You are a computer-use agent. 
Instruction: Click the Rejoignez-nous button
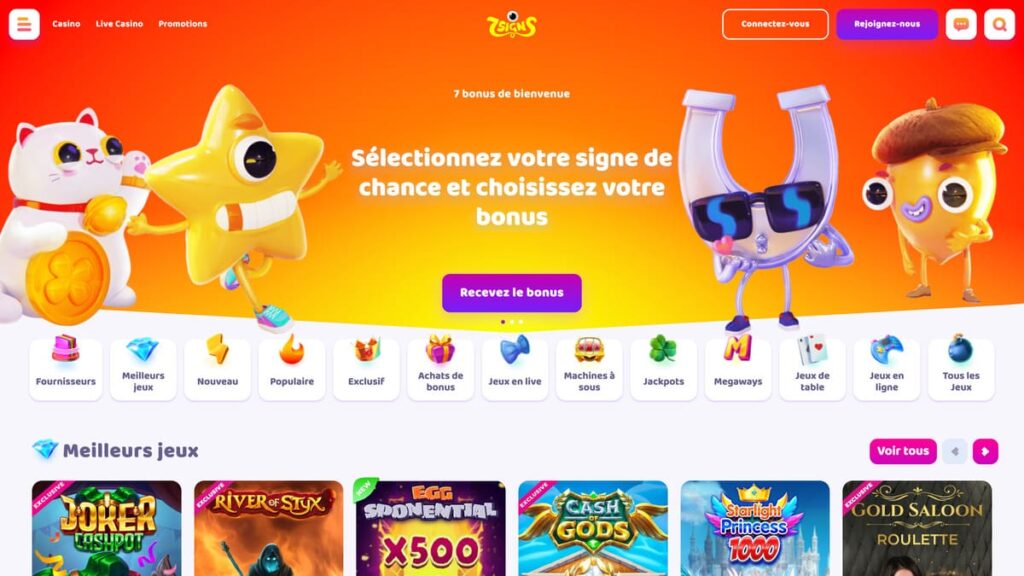(887, 24)
